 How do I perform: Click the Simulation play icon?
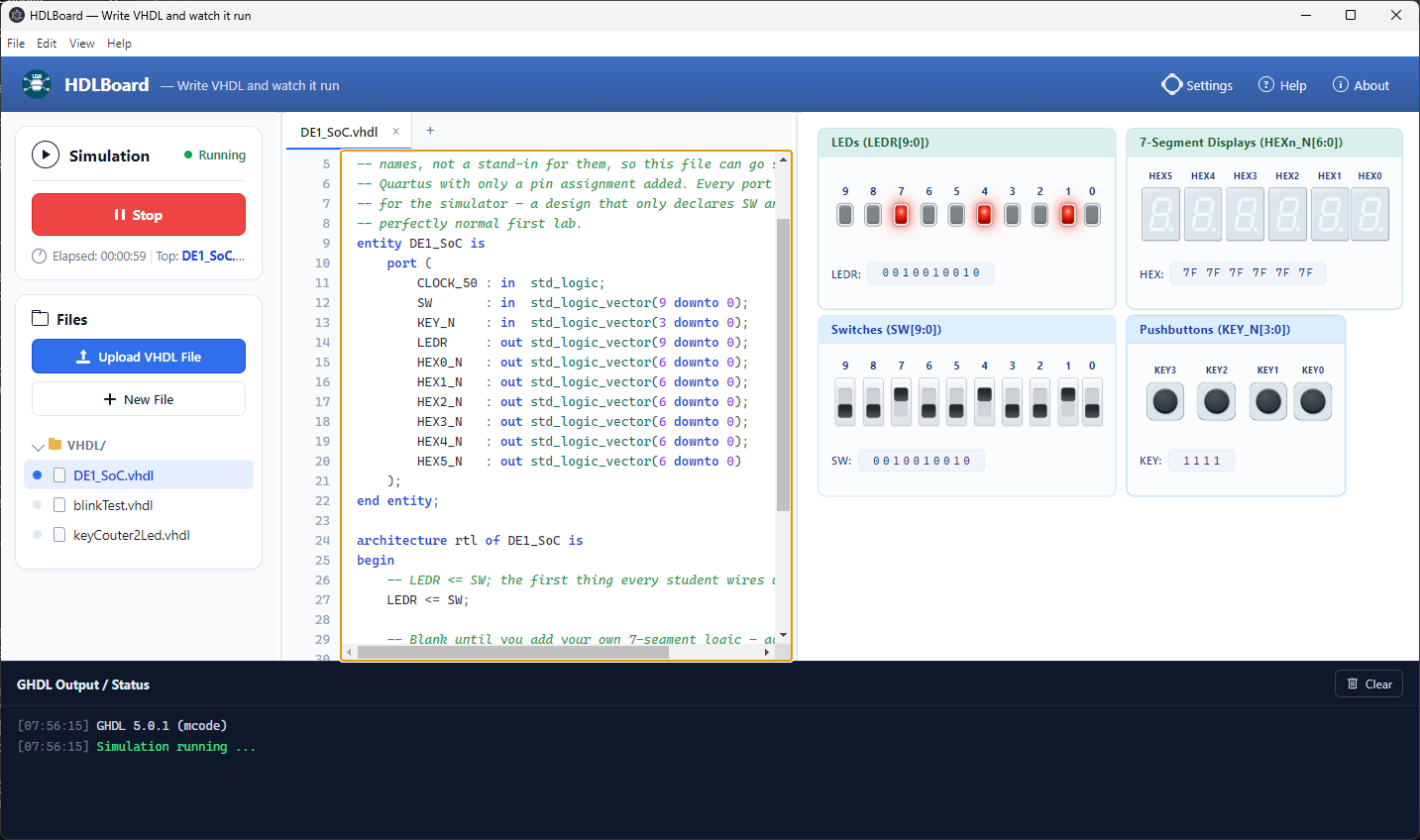pos(46,156)
